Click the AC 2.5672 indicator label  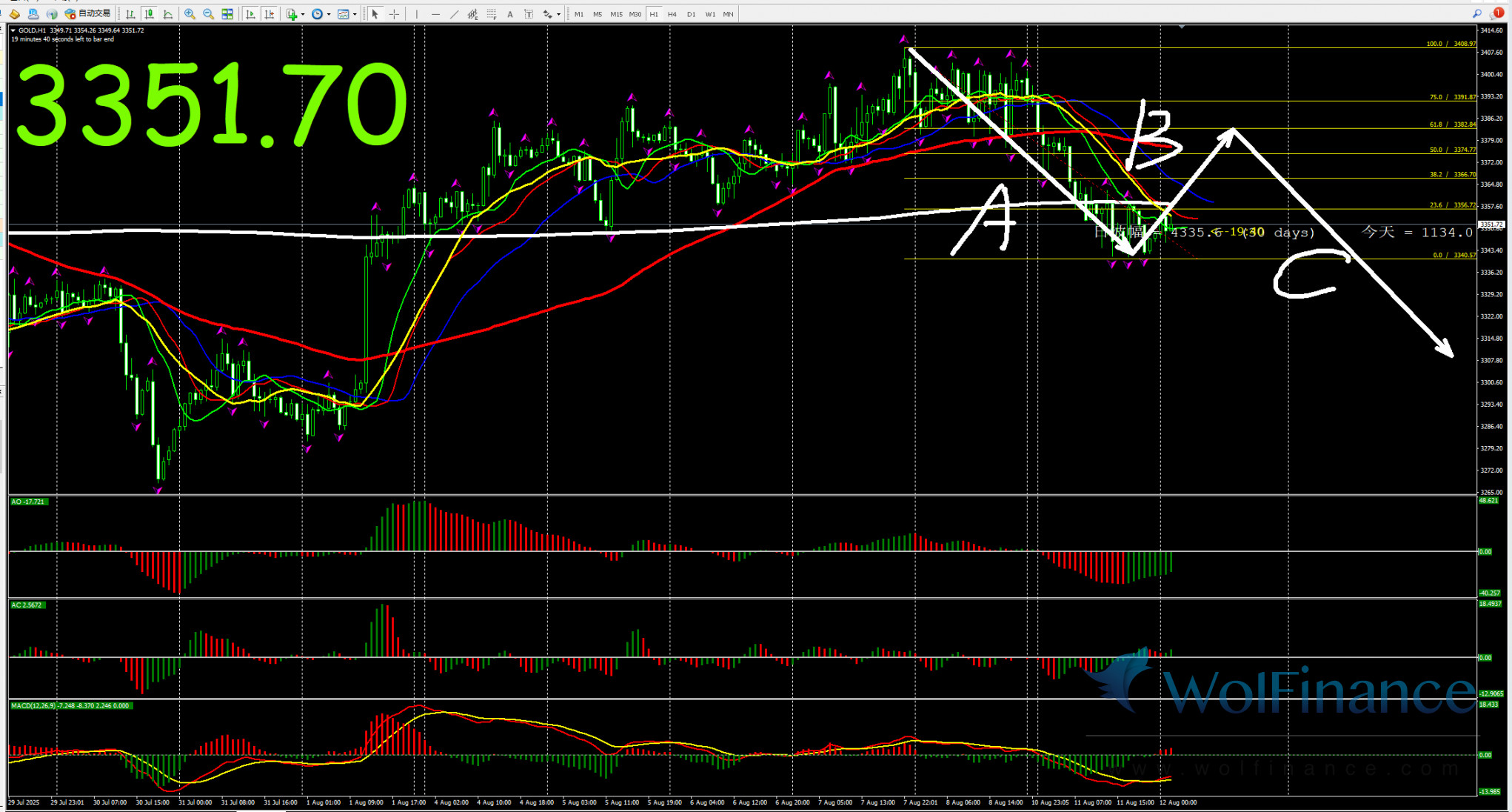click(27, 605)
